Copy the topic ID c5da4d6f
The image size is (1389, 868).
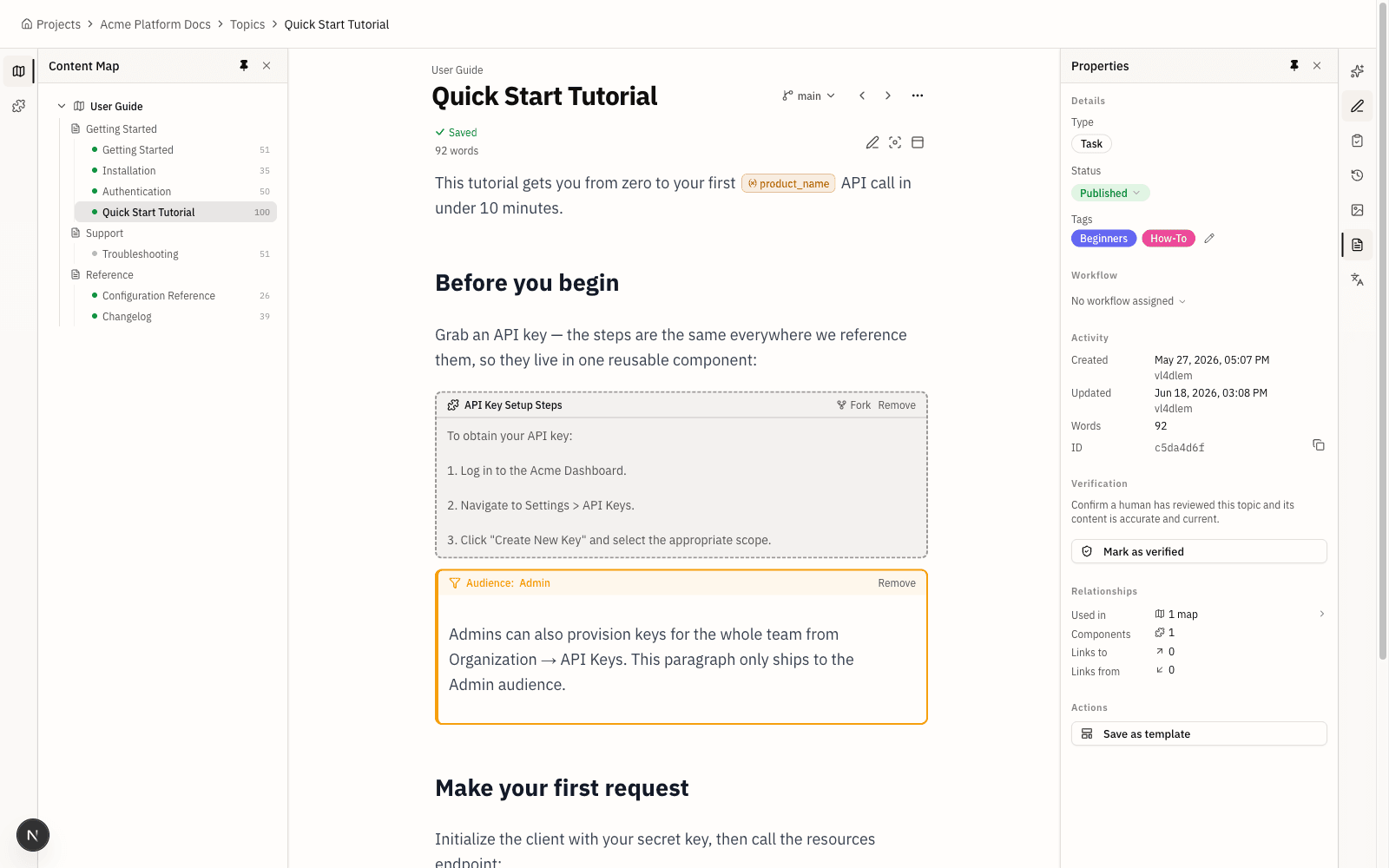tap(1319, 445)
